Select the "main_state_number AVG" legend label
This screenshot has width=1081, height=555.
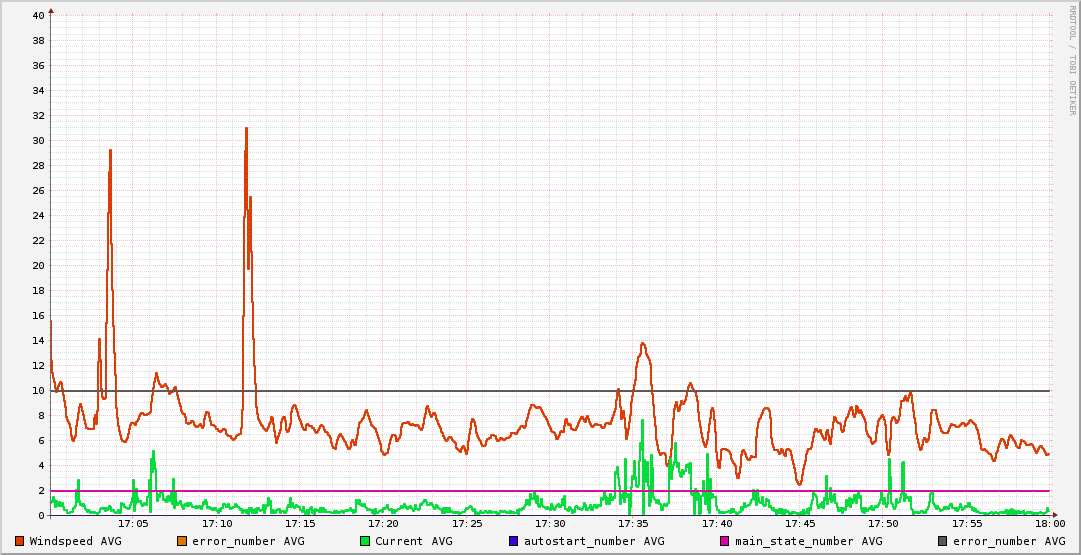pyautogui.click(x=809, y=541)
